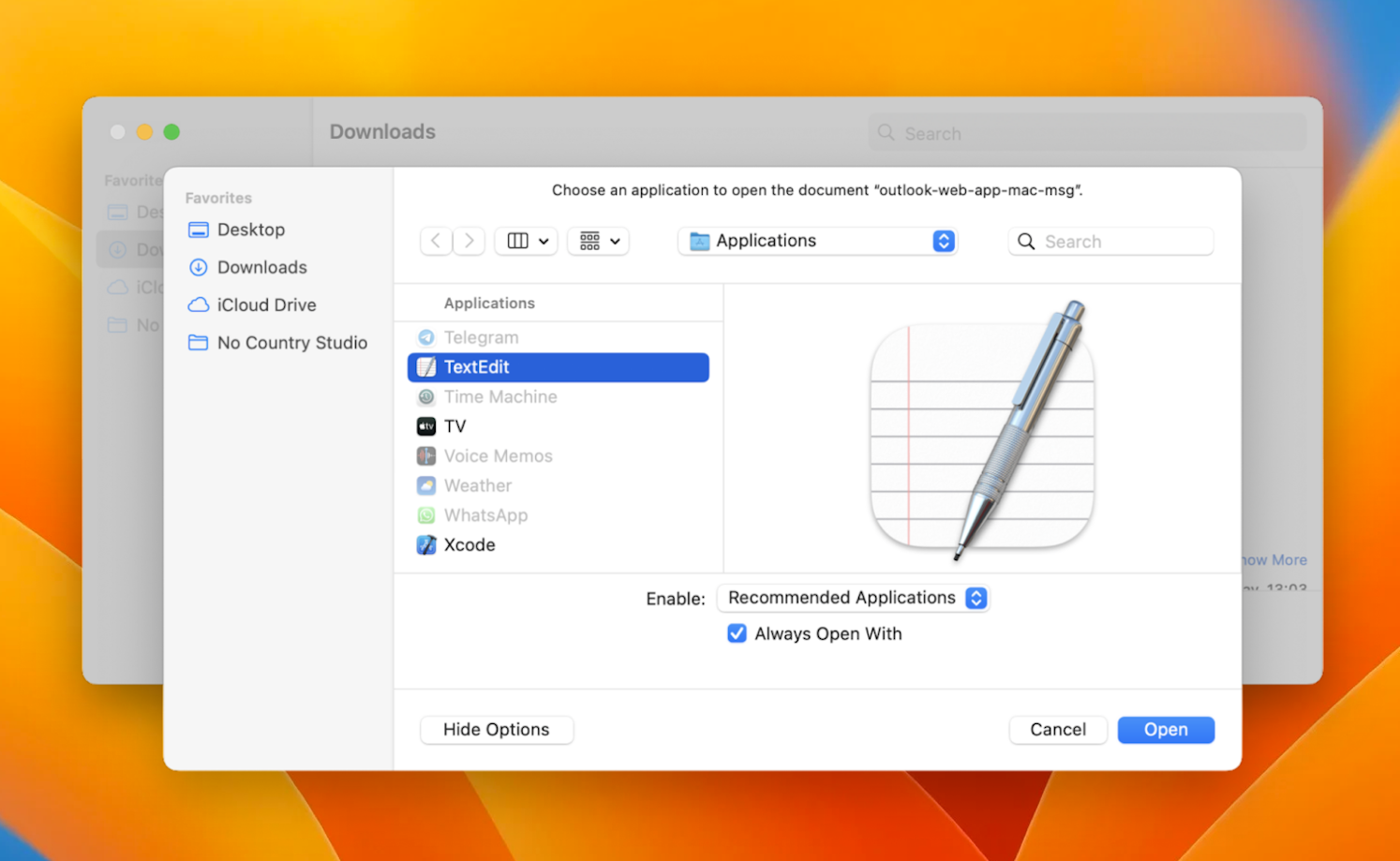Click the TextEdit app icon in list
Viewport: 1400px width, 861px height.
(426, 367)
